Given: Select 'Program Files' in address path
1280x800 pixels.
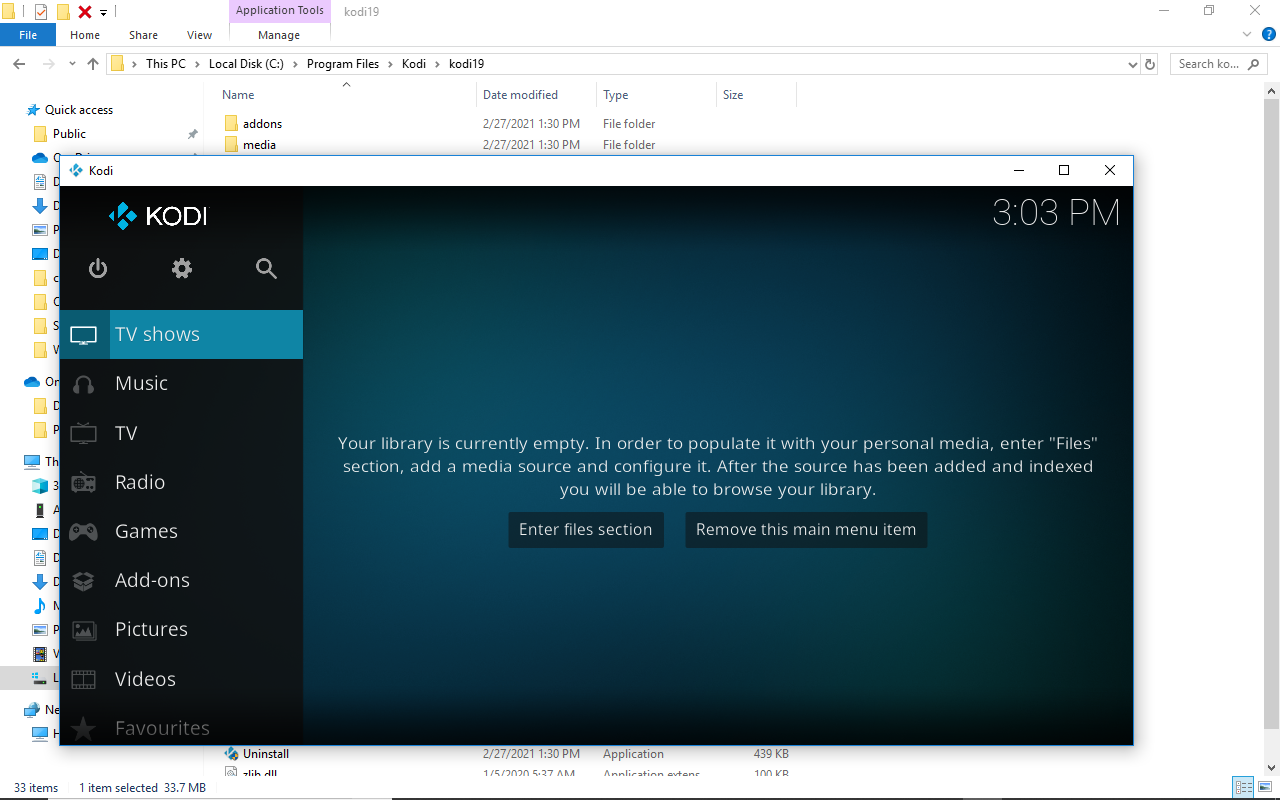Looking at the screenshot, I should point(343,64).
